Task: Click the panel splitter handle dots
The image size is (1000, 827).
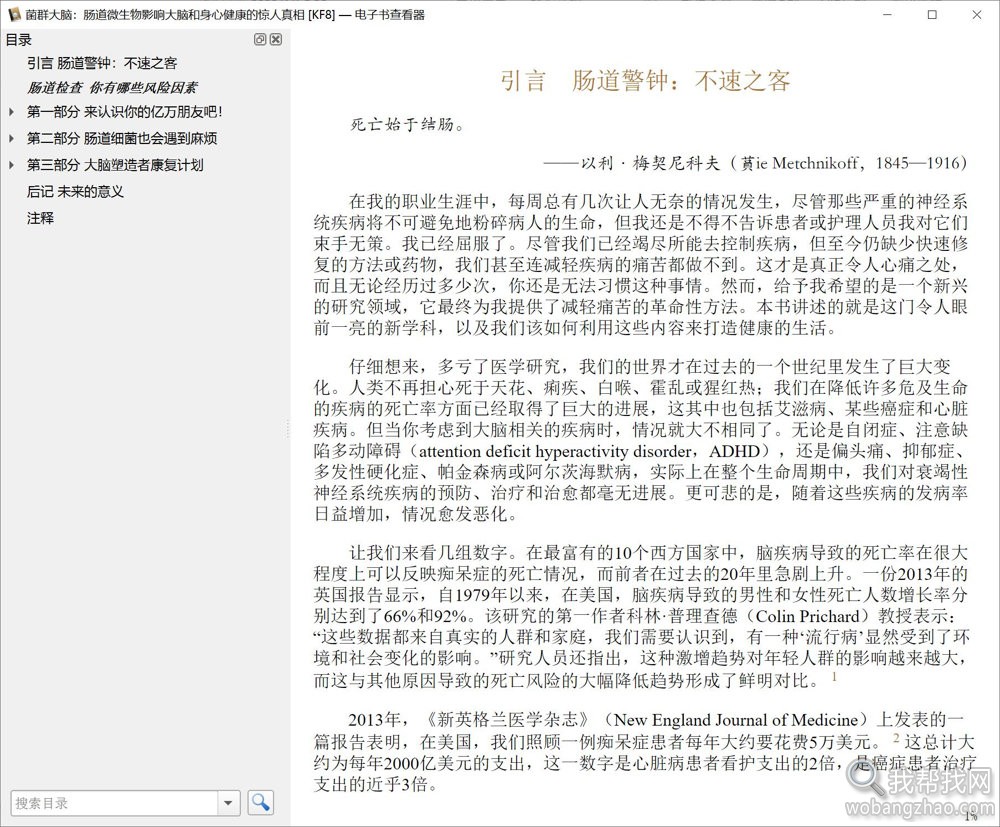Action: [288, 428]
